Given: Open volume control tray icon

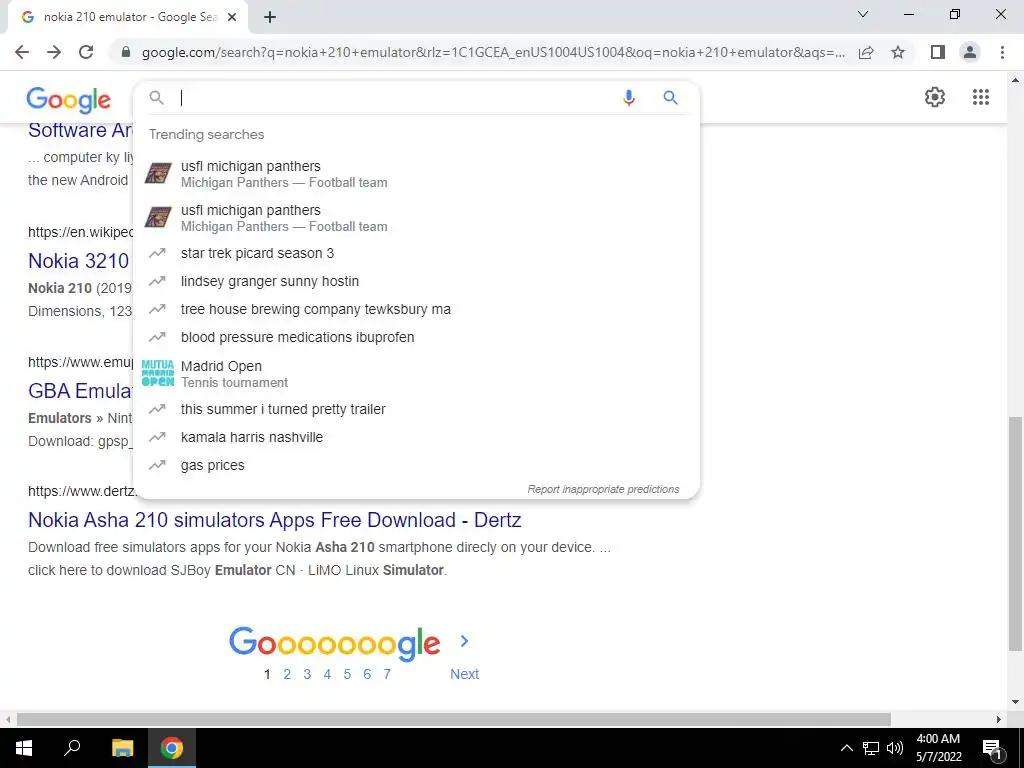Looking at the screenshot, I should (x=895, y=748).
